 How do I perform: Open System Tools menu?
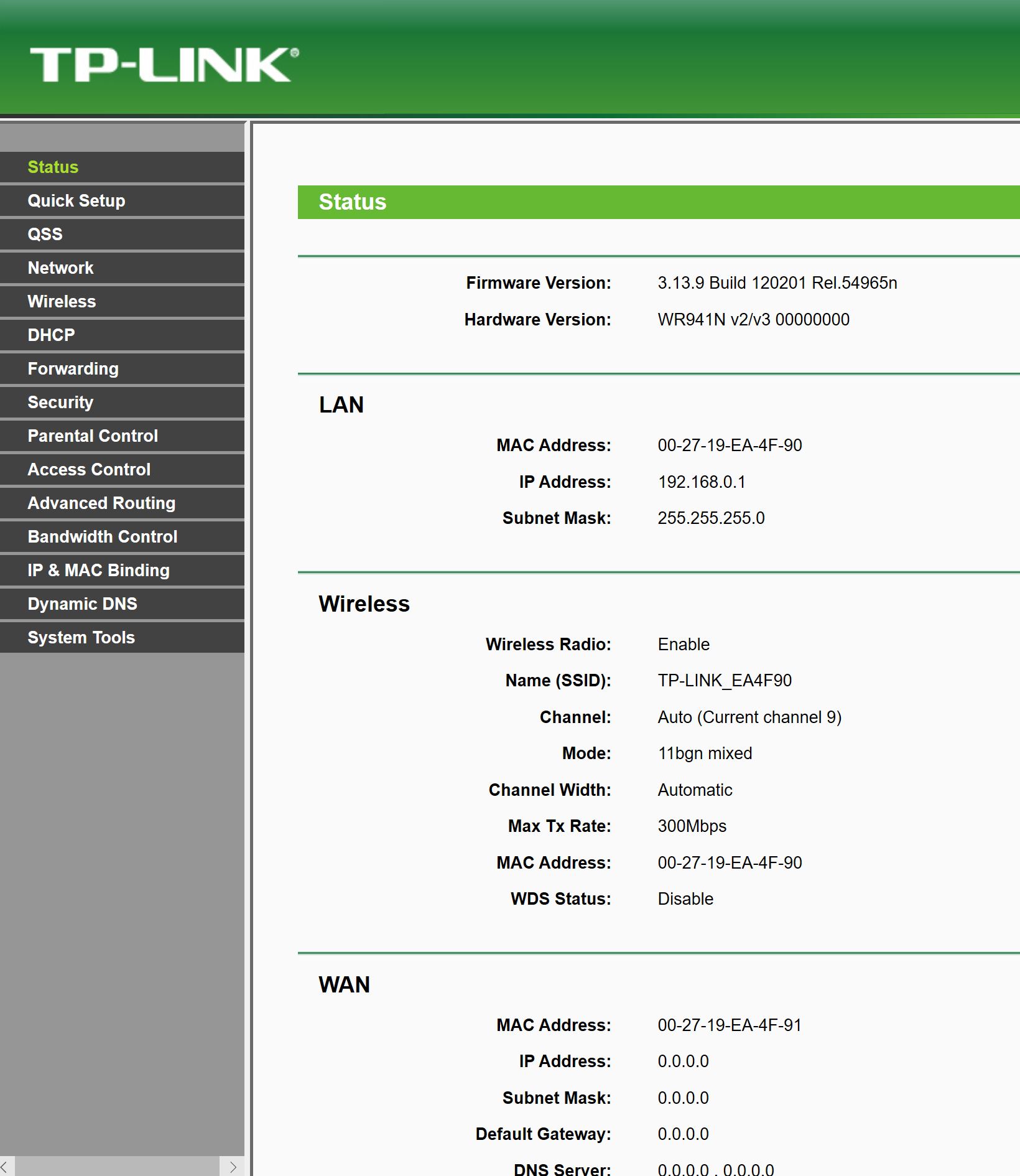coord(122,637)
